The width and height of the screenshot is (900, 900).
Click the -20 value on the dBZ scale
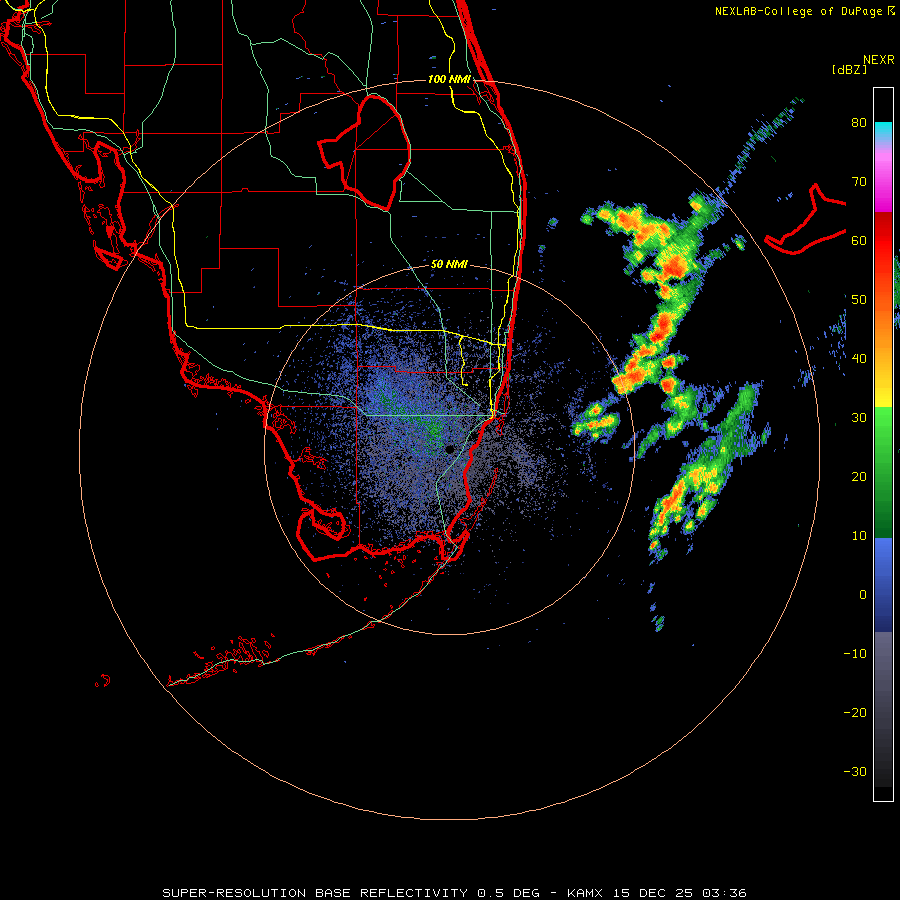click(x=855, y=713)
